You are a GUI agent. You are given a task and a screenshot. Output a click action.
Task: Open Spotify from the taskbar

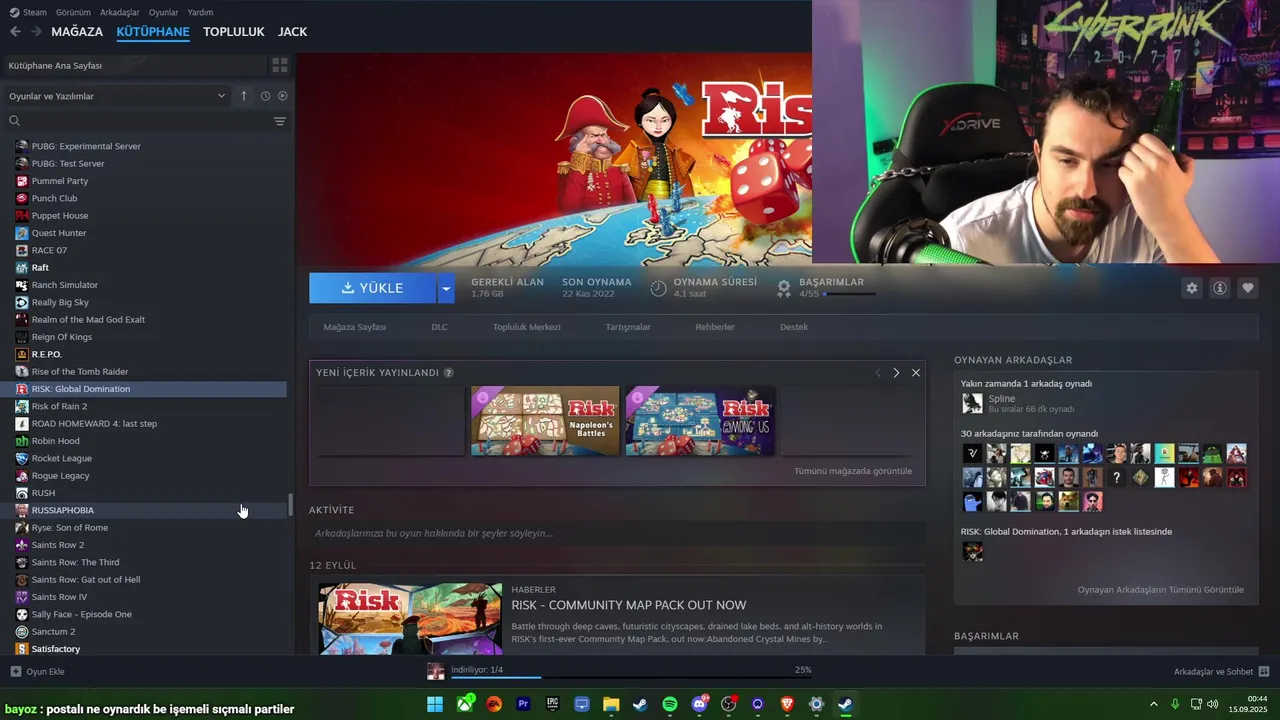coord(670,704)
